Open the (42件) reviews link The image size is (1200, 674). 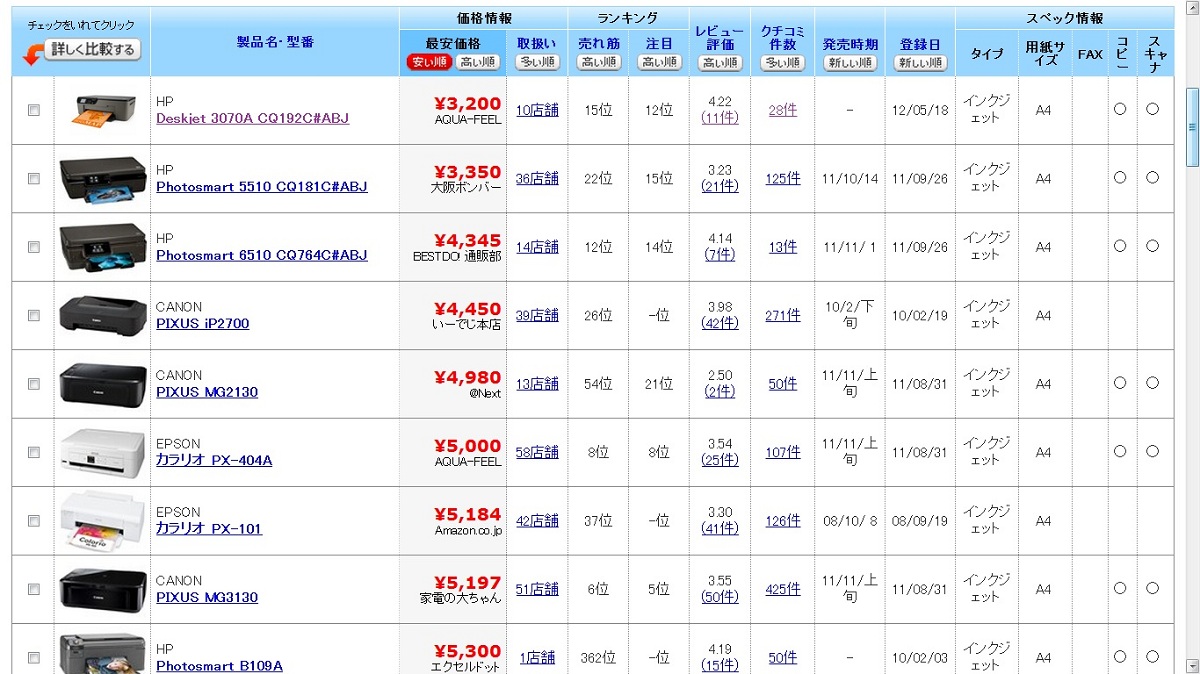coord(720,323)
